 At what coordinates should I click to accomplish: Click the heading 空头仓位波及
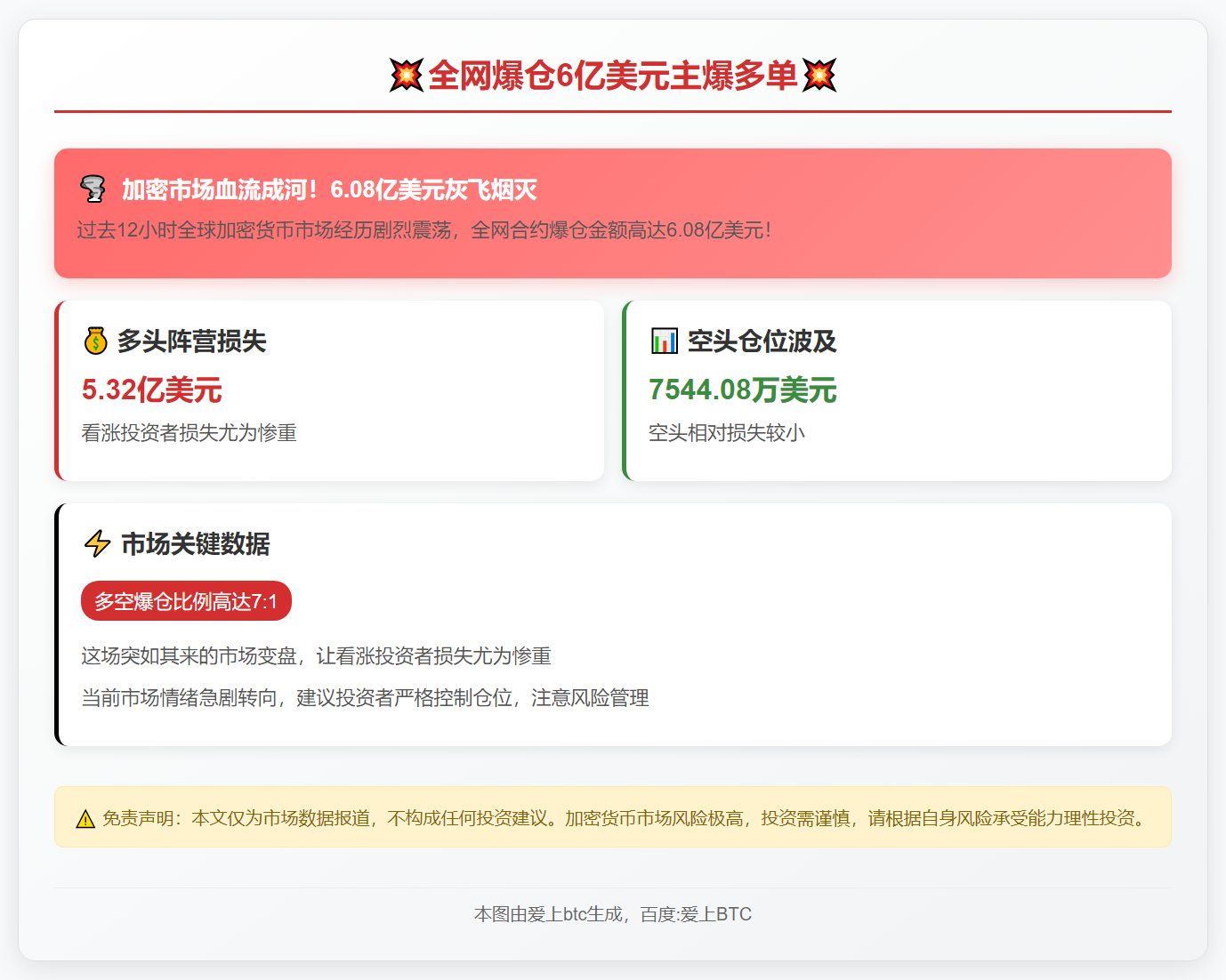point(762,341)
